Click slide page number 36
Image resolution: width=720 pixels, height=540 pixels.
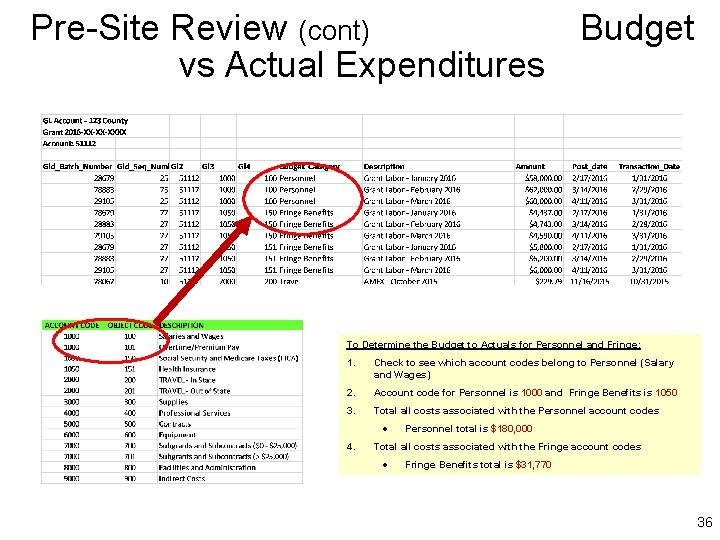point(704,522)
